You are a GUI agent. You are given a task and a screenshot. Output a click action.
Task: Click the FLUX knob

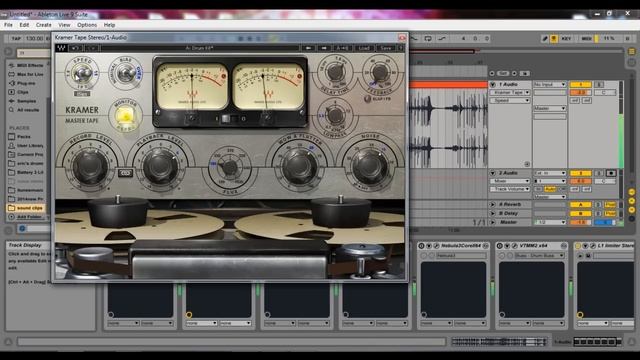click(x=230, y=167)
